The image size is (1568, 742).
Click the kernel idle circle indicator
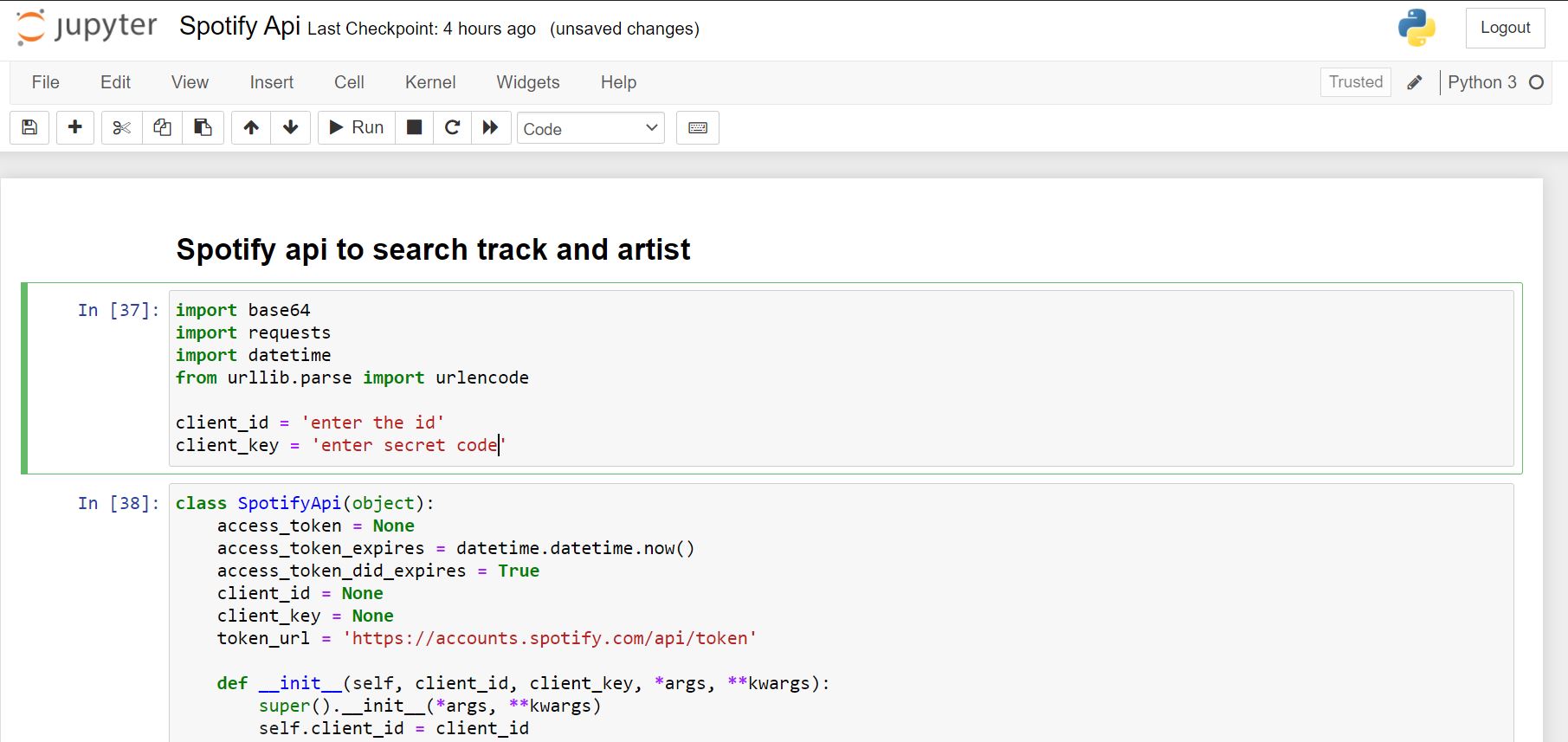pyautogui.click(x=1537, y=82)
